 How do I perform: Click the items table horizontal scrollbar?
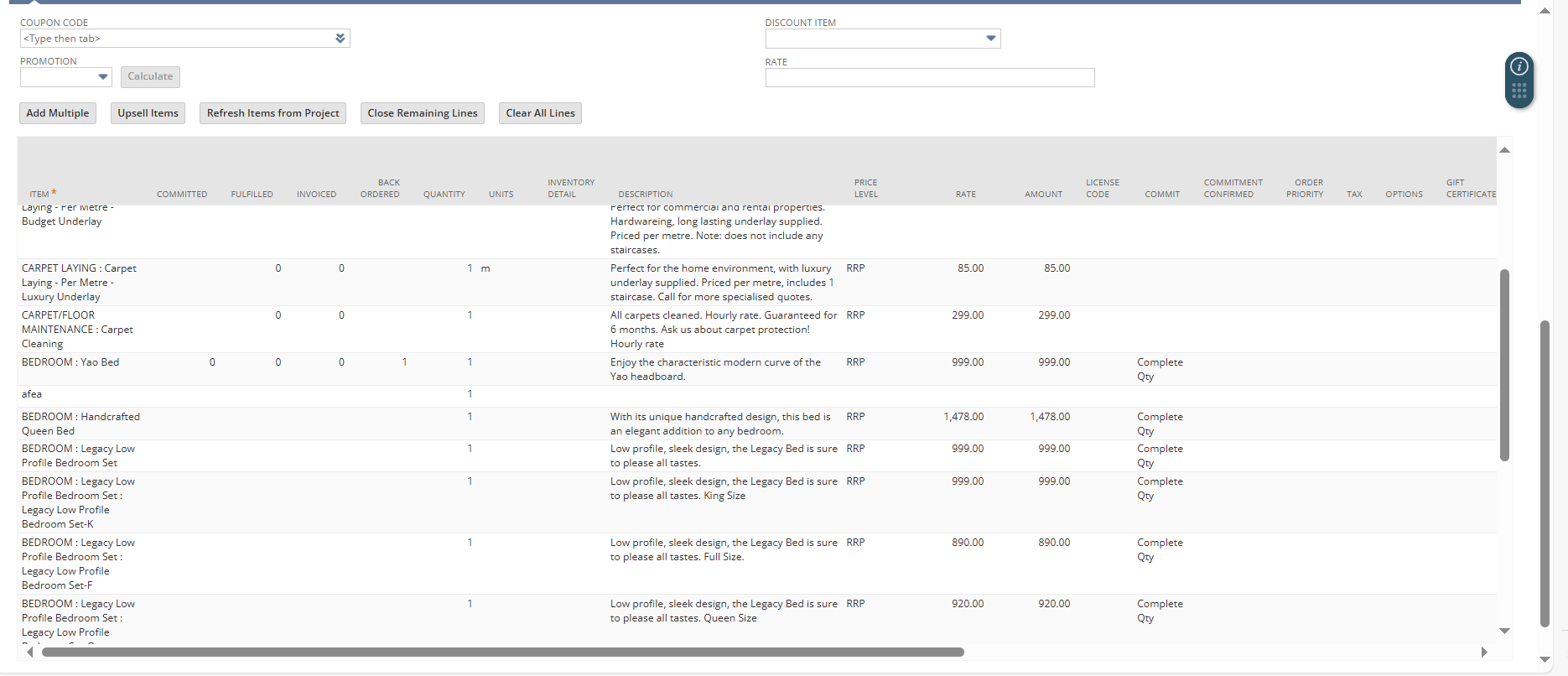click(503, 652)
